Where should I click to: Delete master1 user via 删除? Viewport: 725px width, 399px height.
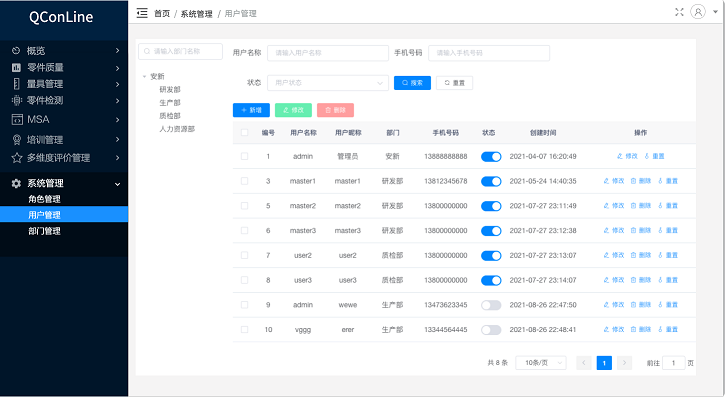pos(641,181)
